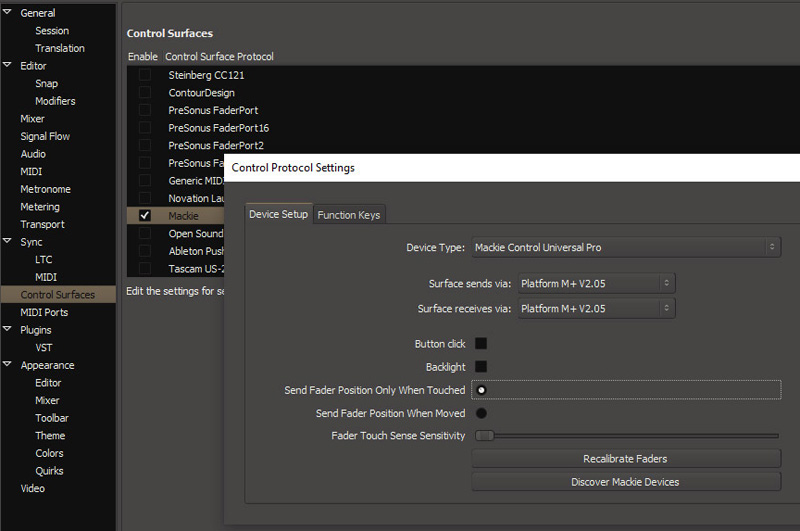Select Send Fader Position When Moved
This screenshot has width=800, height=531.
click(481, 413)
